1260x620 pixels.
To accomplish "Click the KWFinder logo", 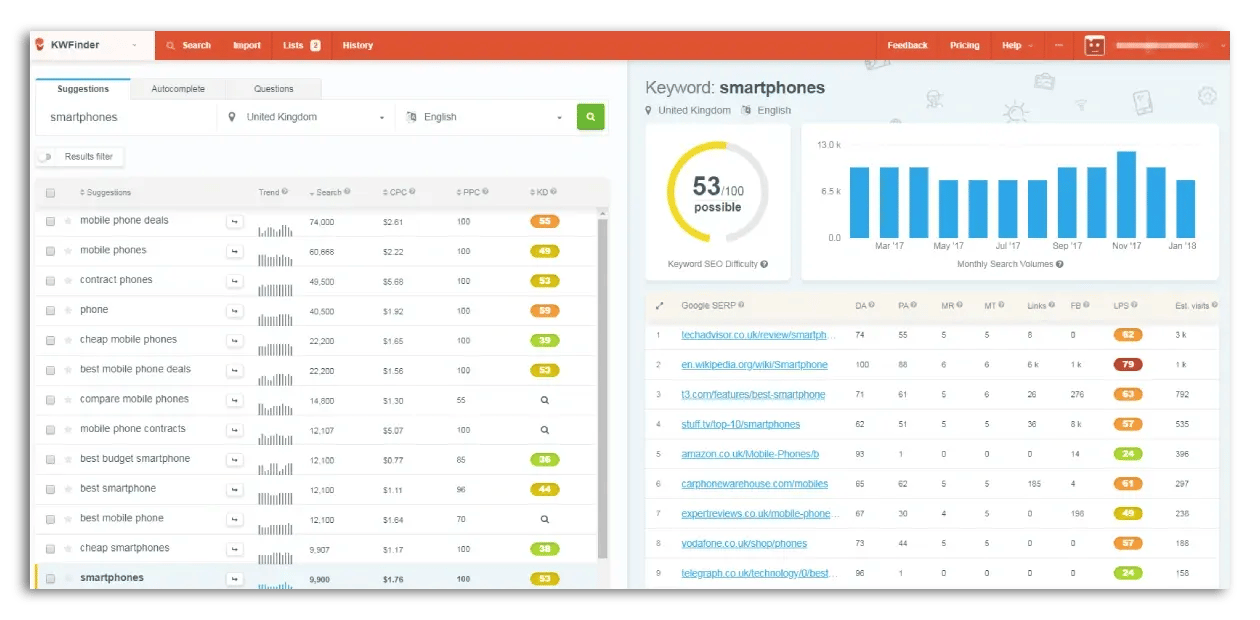I will [x=78, y=44].
